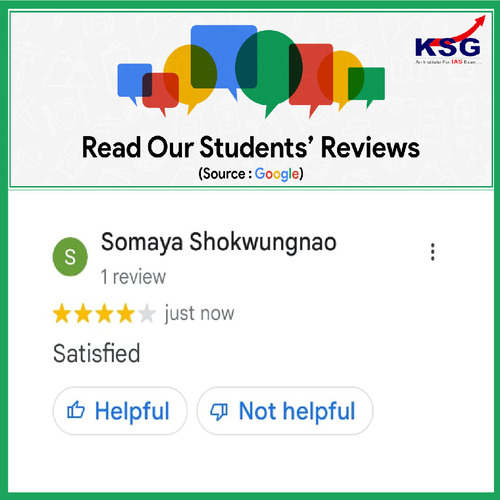This screenshot has height=500, width=500.
Task: Click the Helpful button
Action: click(x=120, y=411)
